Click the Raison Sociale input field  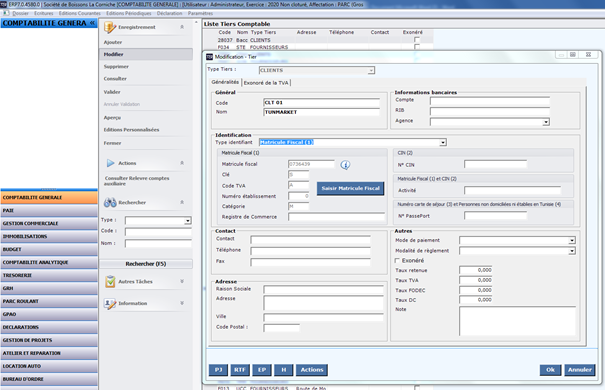point(323,289)
